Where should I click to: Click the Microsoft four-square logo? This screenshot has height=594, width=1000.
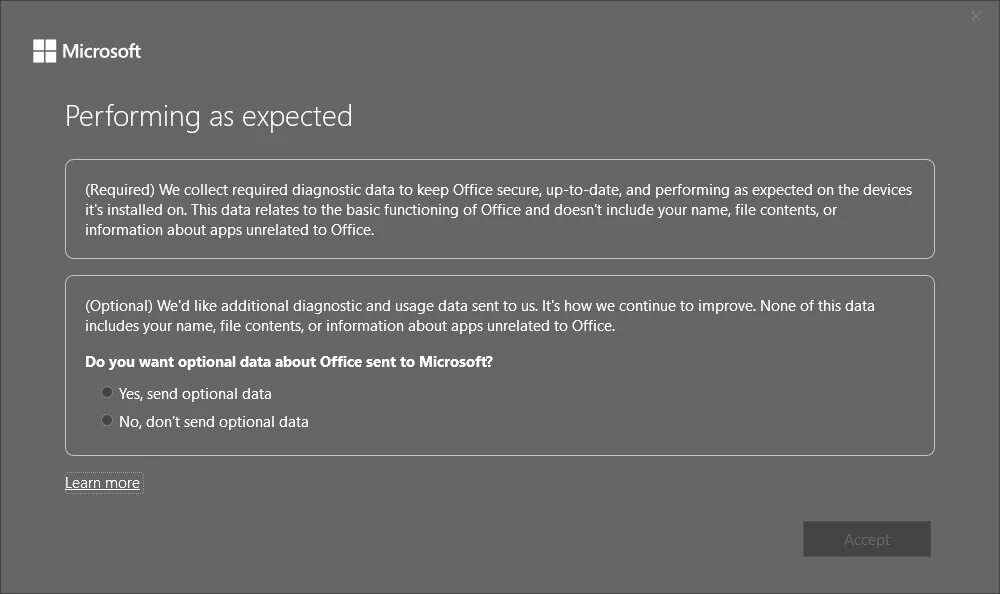[45, 51]
